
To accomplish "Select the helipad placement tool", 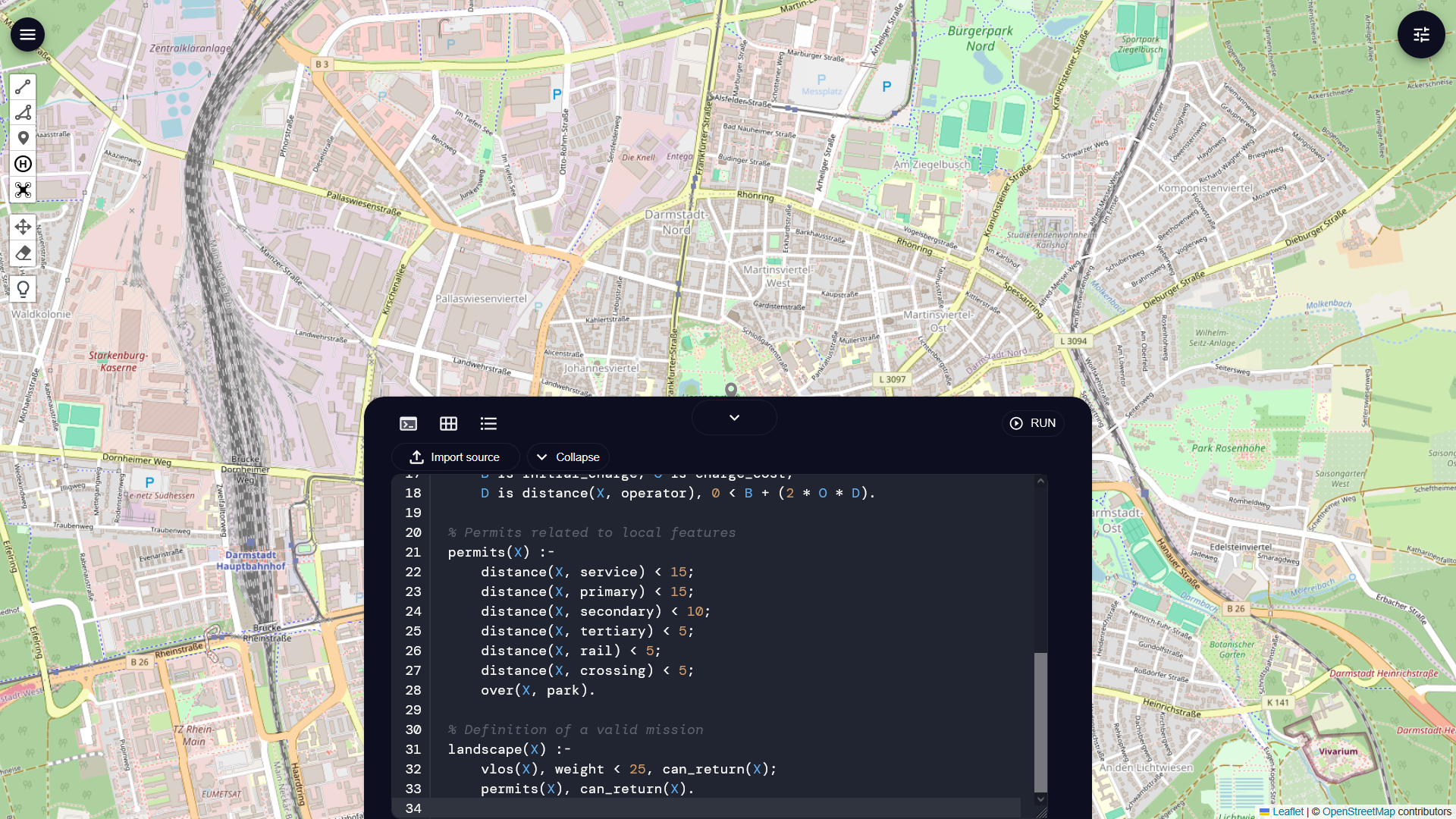I will (23, 164).
